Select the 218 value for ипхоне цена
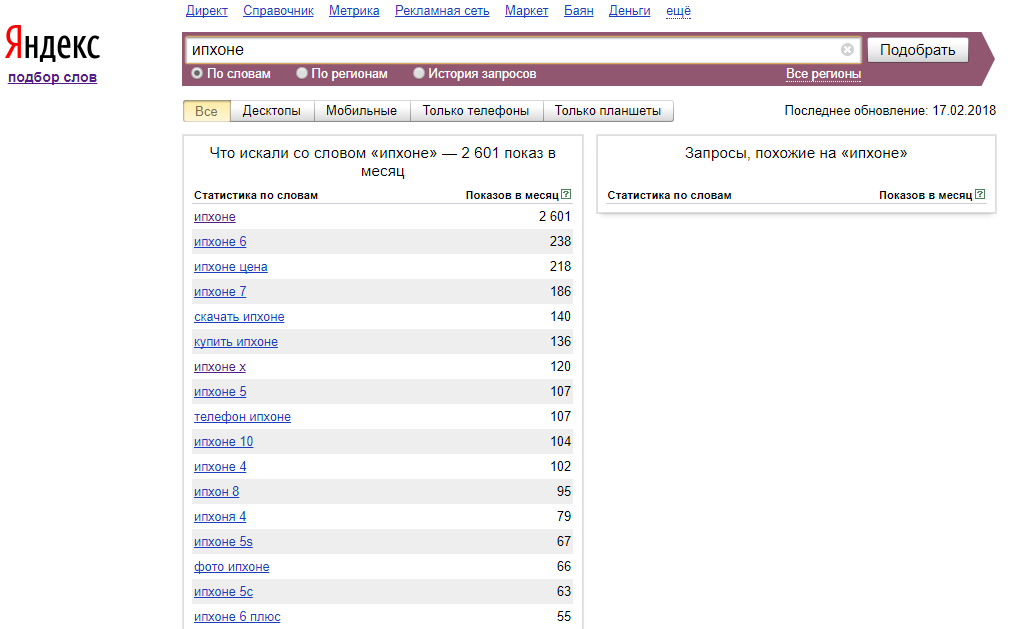This screenshot has width=1027, height=629. coord(561,266)
